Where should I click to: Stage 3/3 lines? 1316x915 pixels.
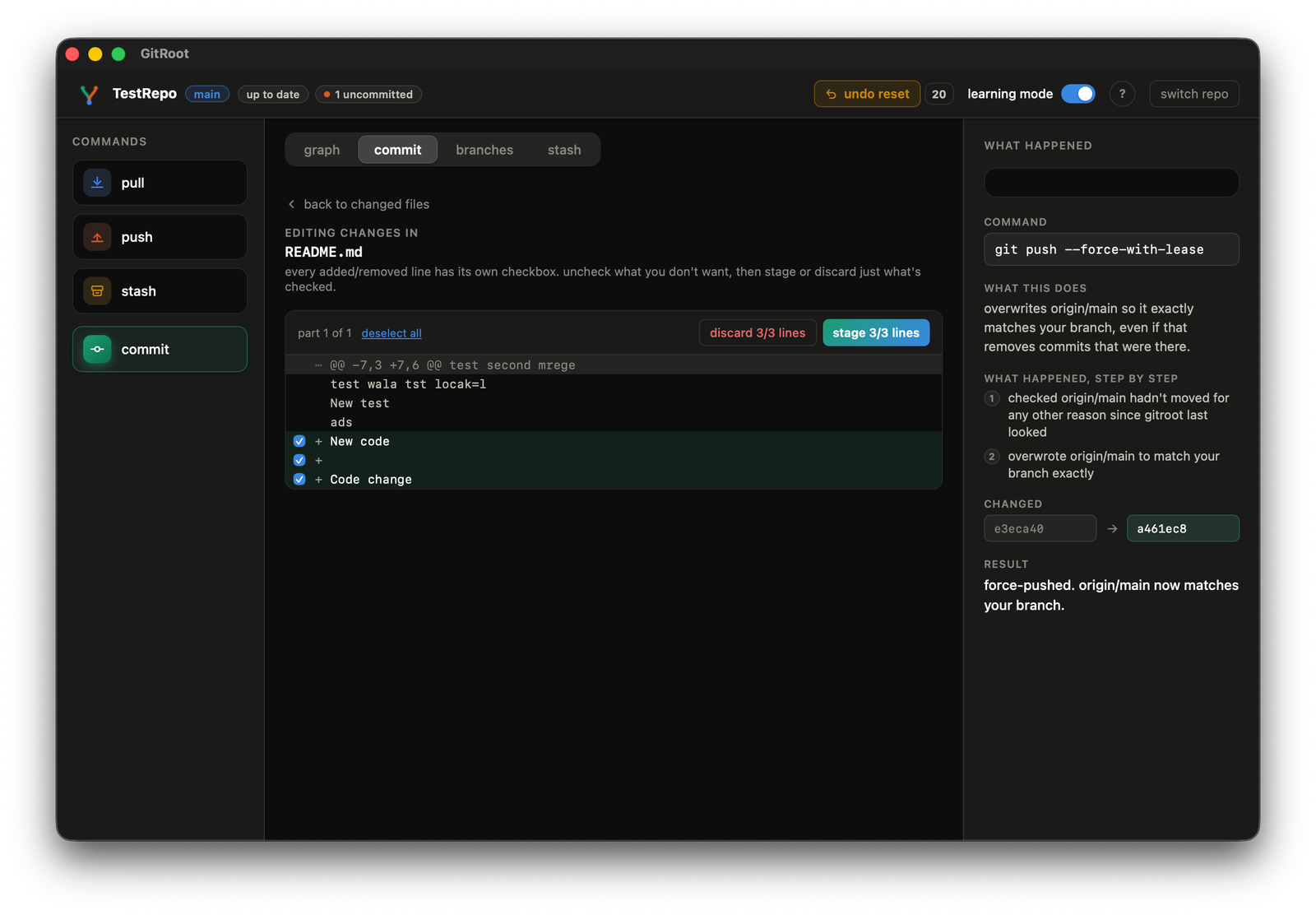pos(876,332)
